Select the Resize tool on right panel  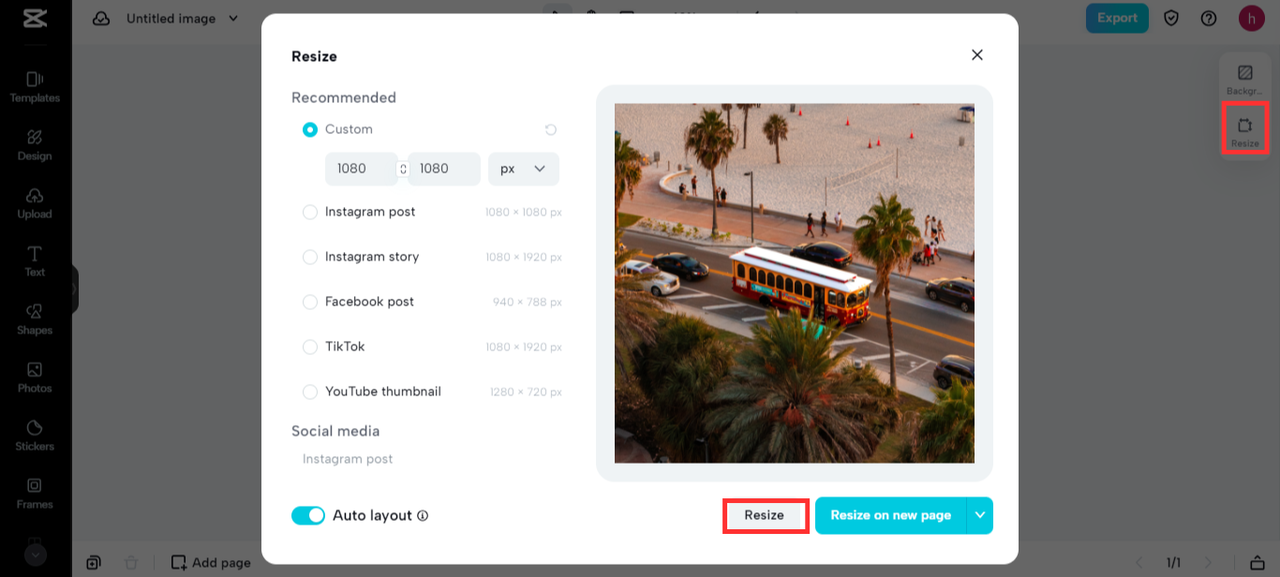coord(1245,132)
